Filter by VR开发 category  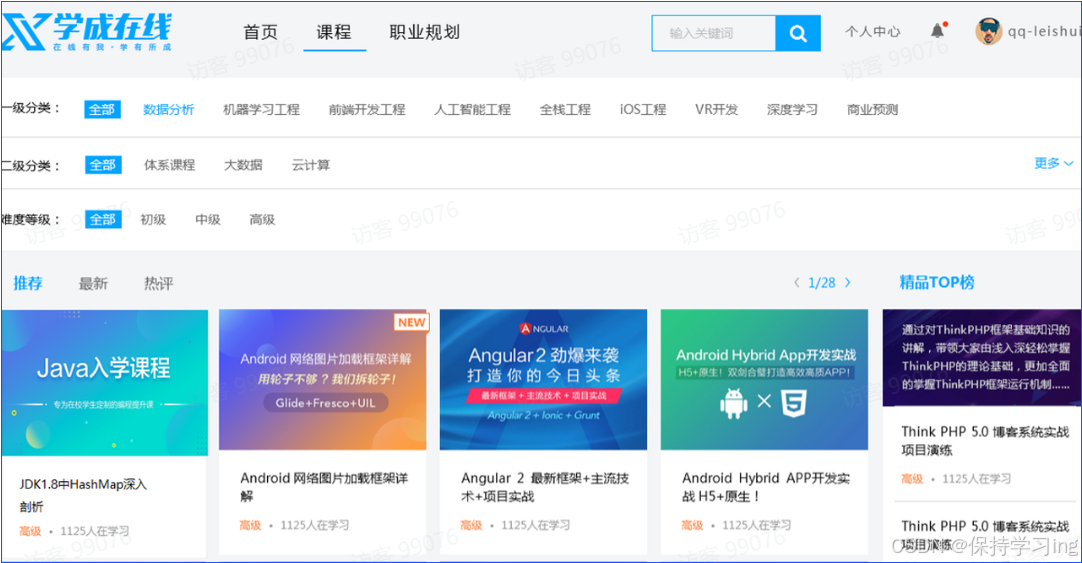coord(716,110)
